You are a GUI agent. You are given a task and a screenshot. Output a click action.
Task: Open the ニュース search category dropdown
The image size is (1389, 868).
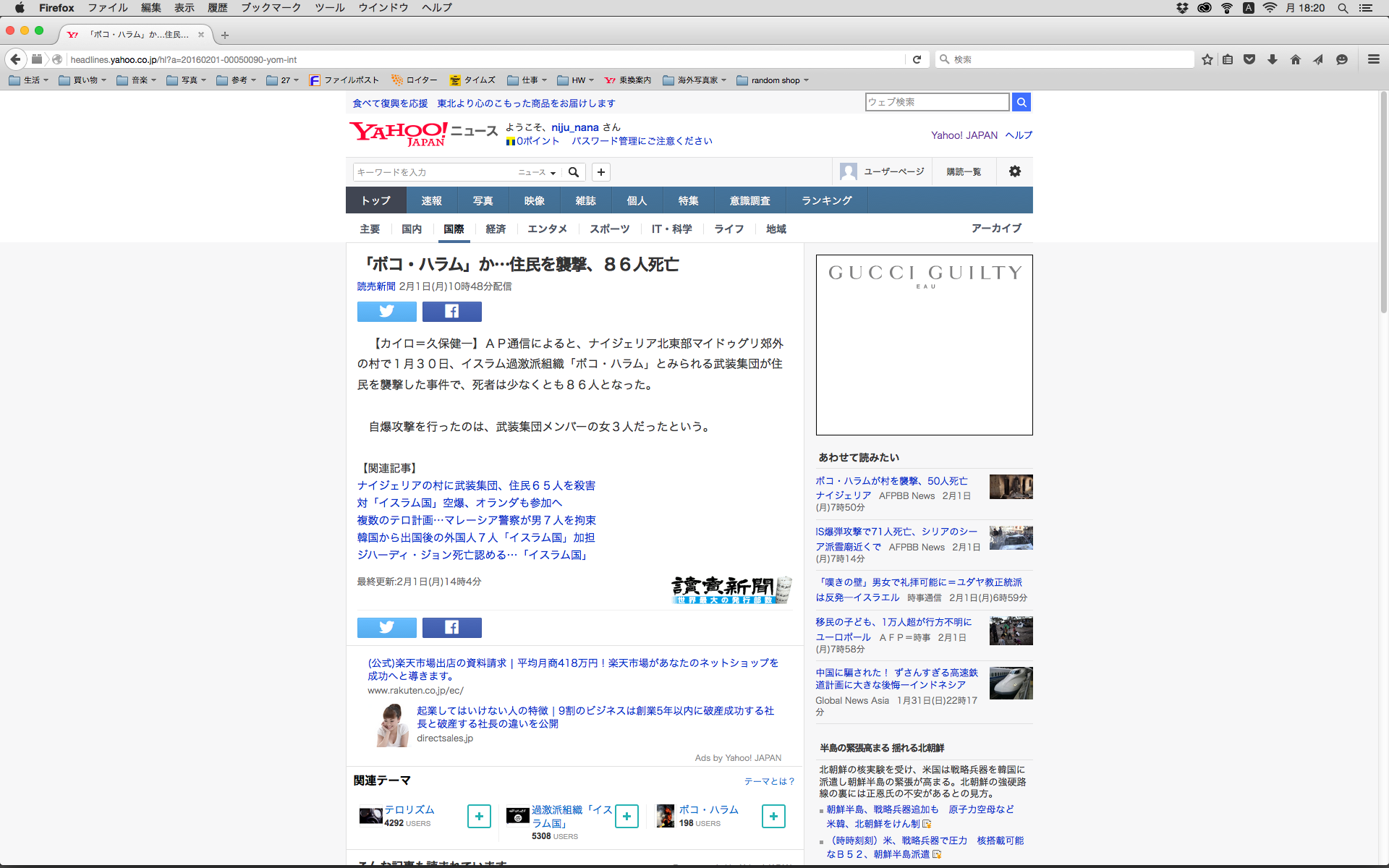(x=537, y=172)
